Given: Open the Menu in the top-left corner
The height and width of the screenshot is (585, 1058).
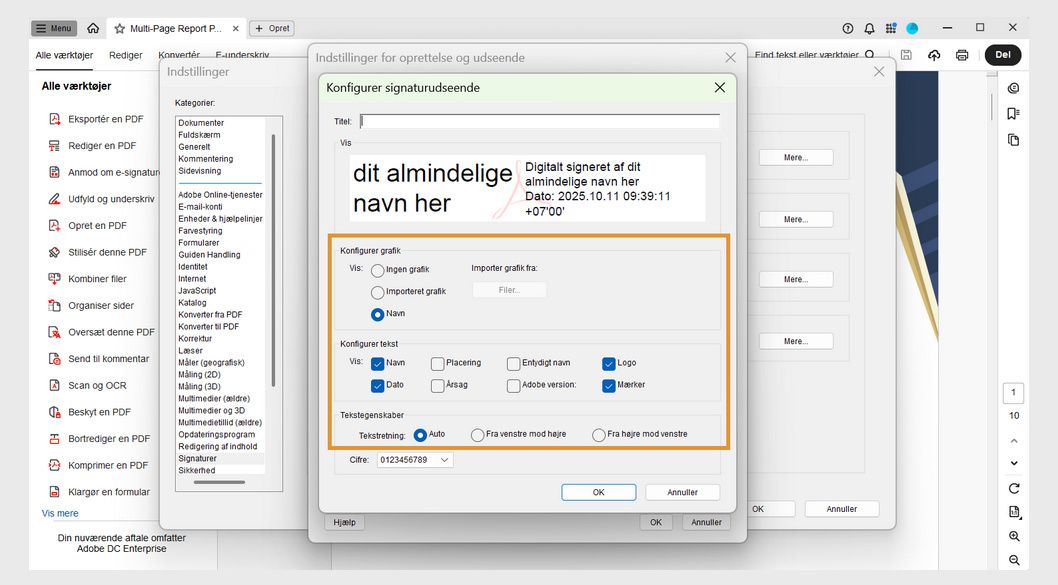Looking at the screenshot, I should 53,28.
